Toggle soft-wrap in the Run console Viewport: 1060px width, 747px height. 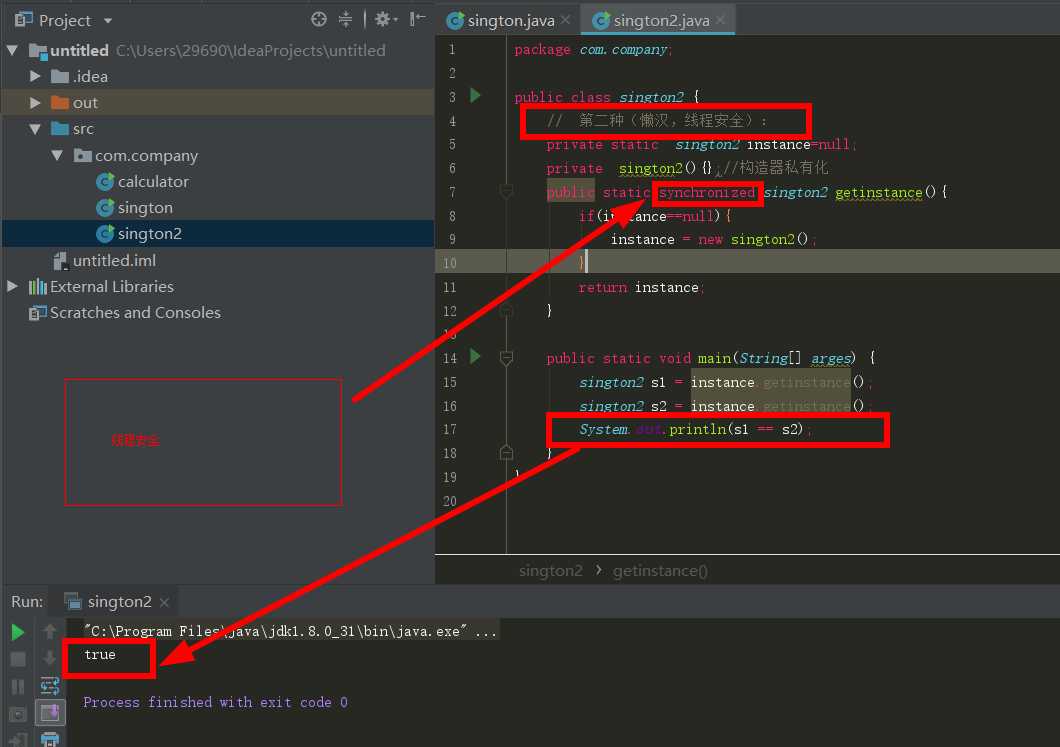pyautogui.click(x=50, y=686)
